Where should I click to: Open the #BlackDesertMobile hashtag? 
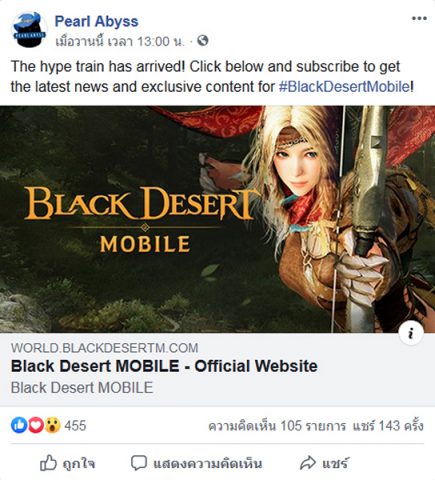(344, 87)
